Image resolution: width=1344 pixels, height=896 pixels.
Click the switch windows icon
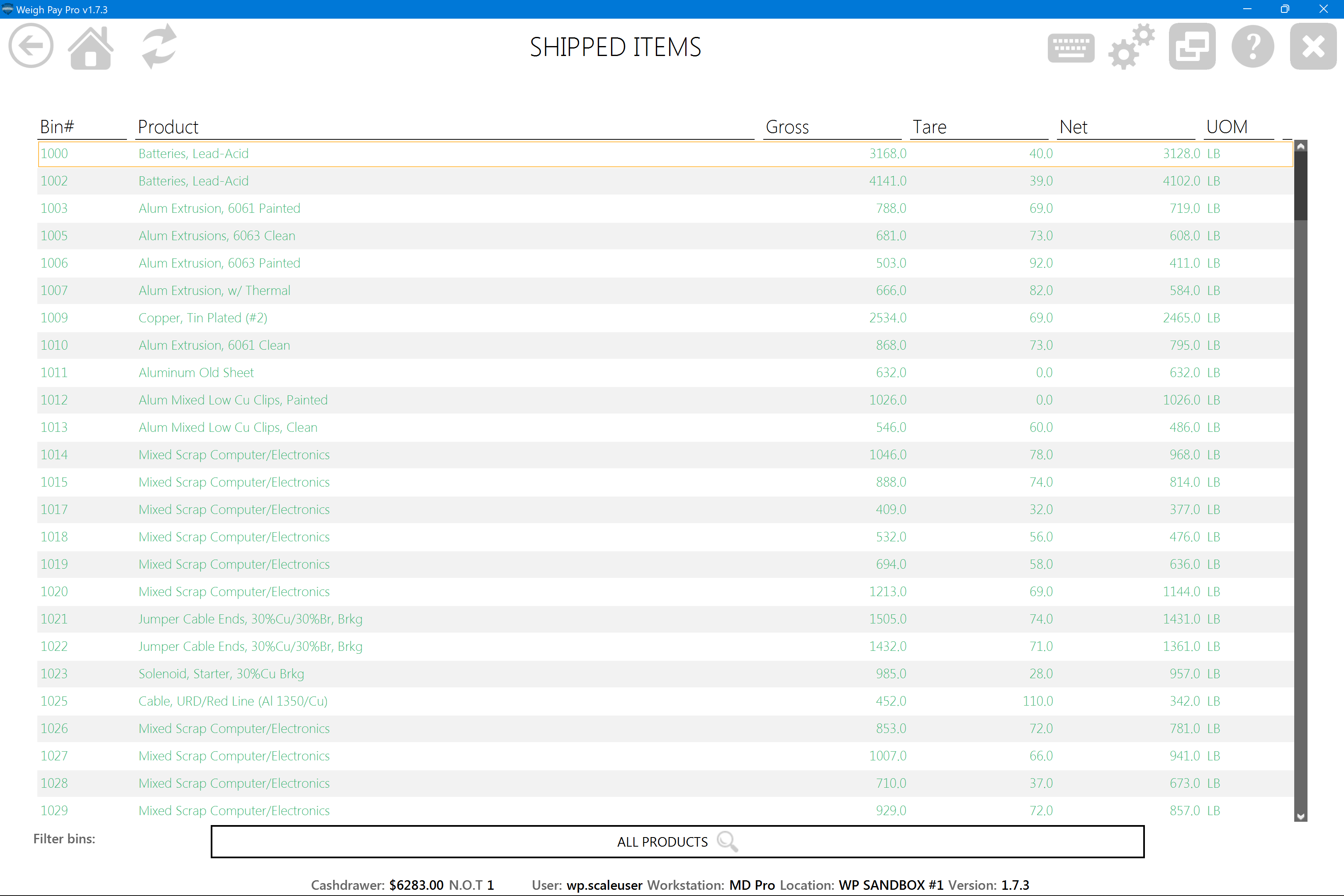click(1192, 46)
